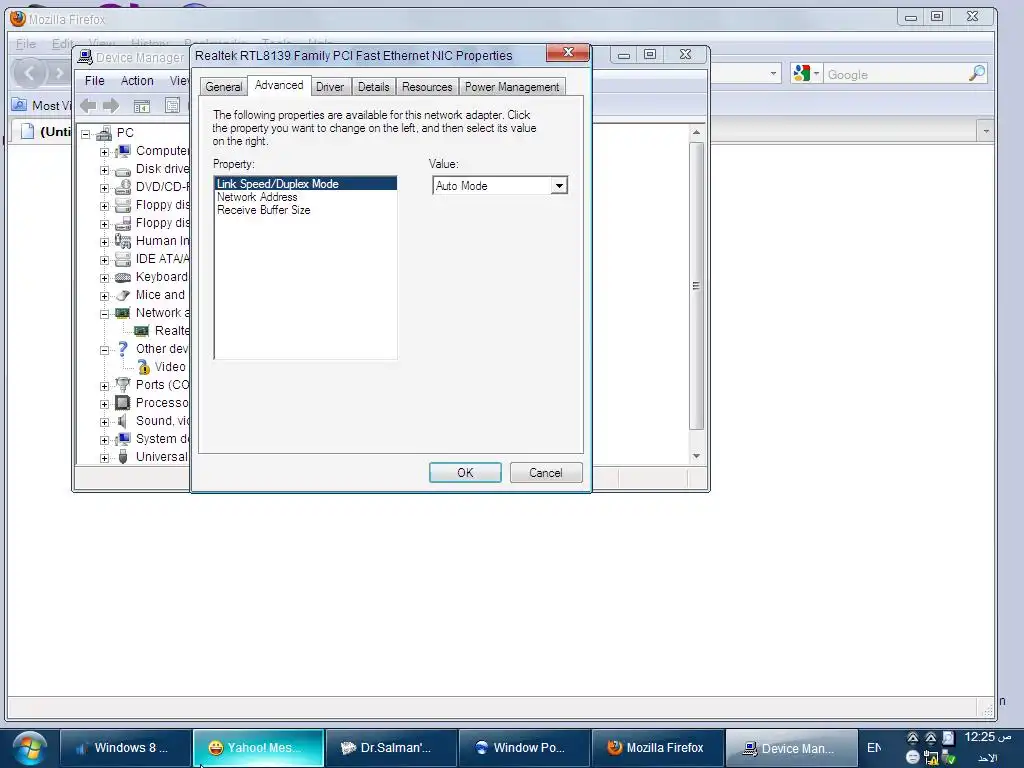Select the Realtek network adapter entry

tap(172, 331)
